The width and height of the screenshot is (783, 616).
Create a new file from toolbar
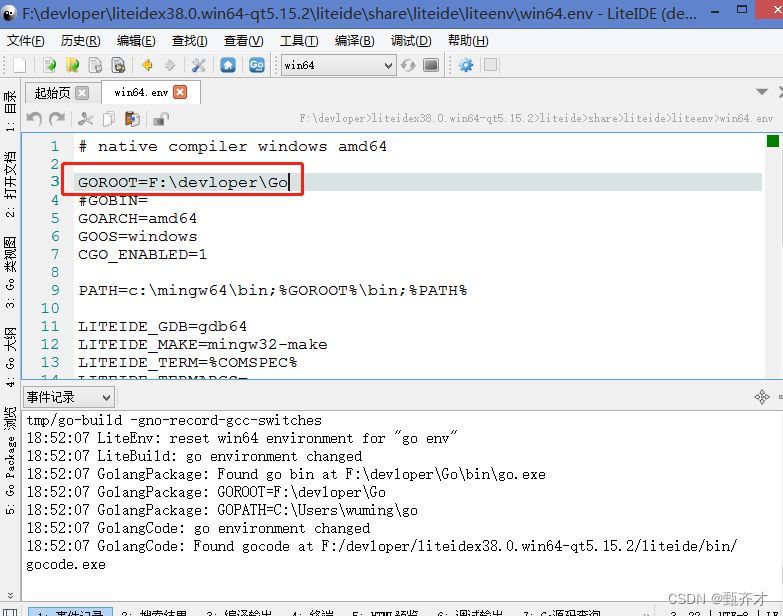tap(19, 65)
